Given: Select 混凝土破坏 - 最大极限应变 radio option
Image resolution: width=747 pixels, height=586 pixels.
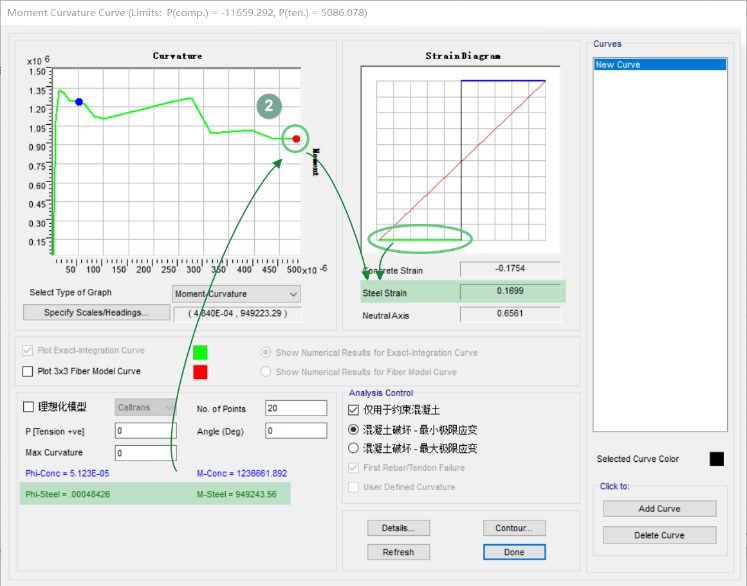Looking at the screenshot, I should point(353,448).
